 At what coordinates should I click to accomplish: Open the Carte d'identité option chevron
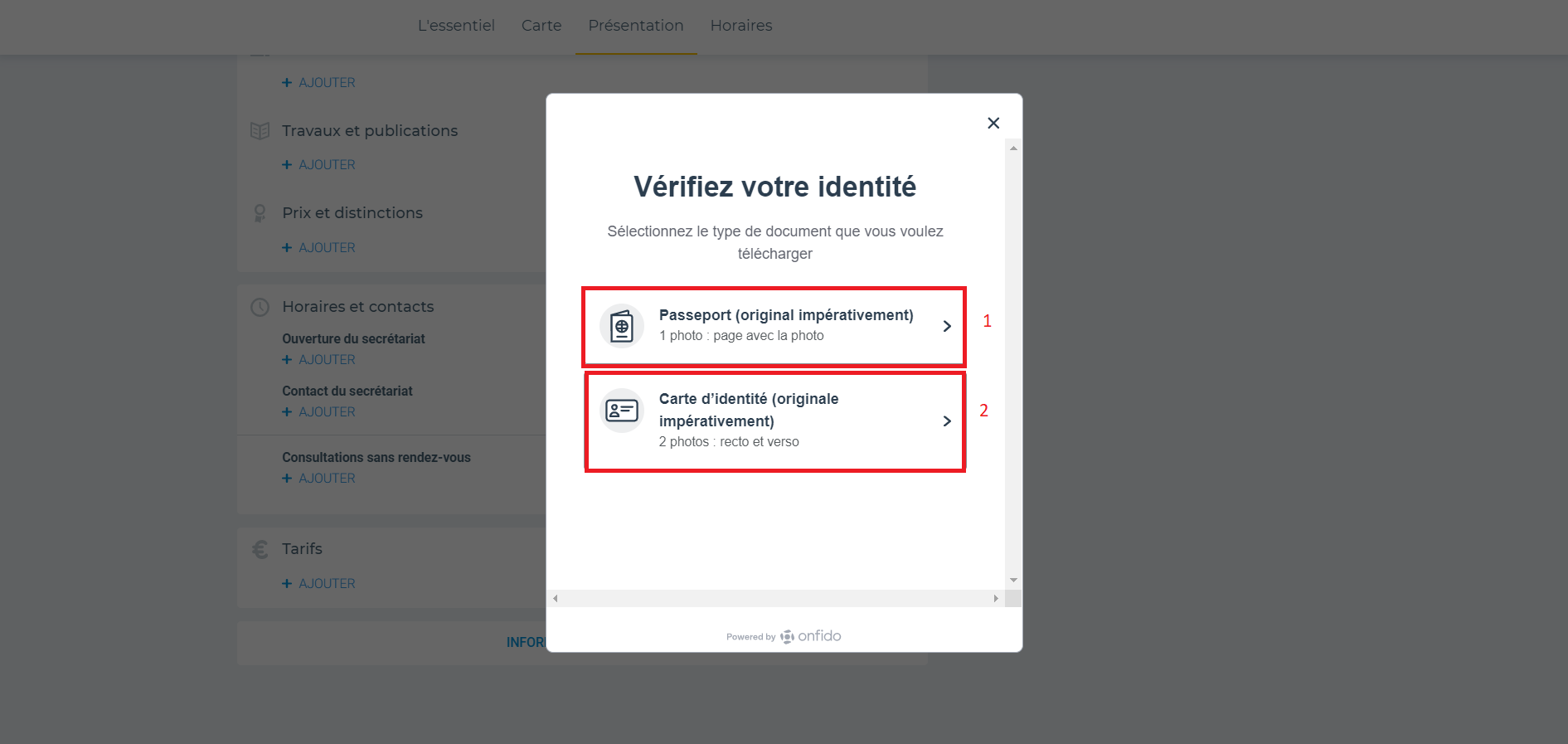(x=947, y=421)
